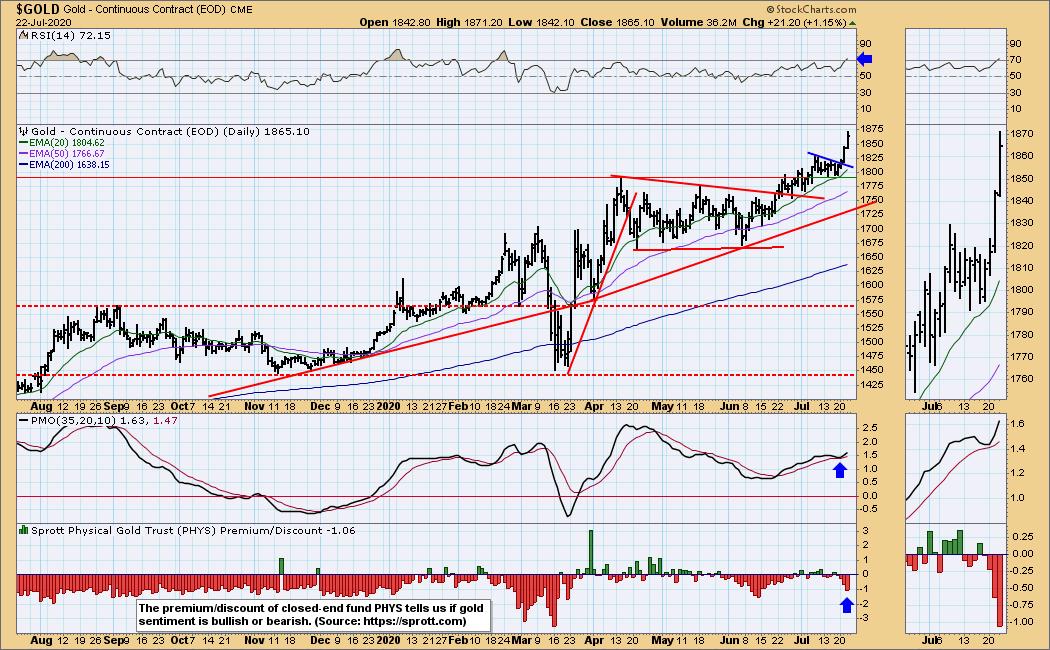Click the RSI line symbol beside RSI(14)
Screen dimensions: 1050x650
[25, 35]
